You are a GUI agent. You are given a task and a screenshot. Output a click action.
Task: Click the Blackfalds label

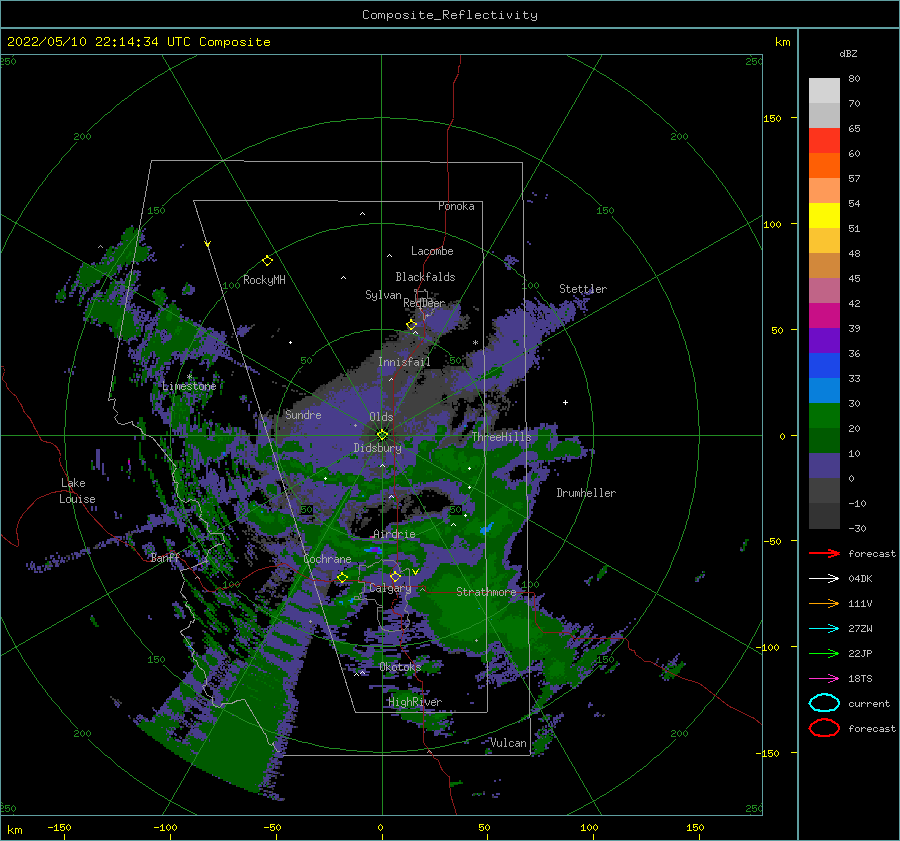425,277
